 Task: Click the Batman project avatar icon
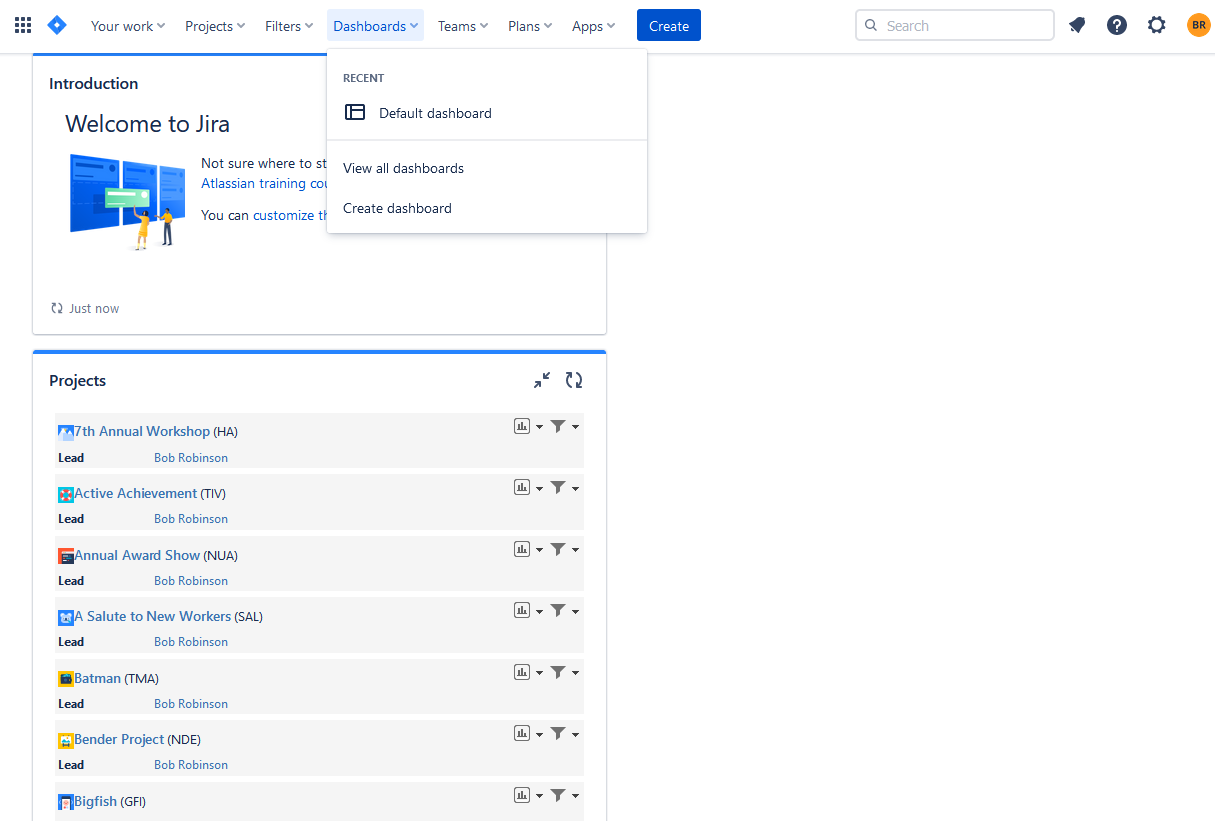point(66,679)
